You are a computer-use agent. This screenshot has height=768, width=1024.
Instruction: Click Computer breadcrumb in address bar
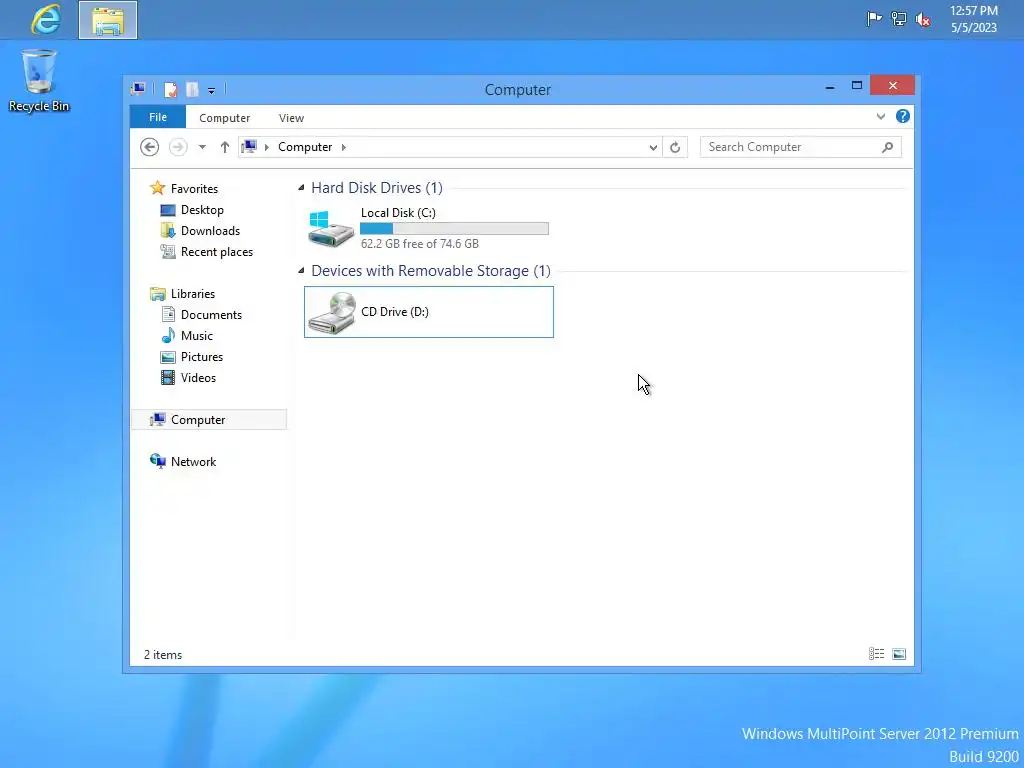coord(305,147)
